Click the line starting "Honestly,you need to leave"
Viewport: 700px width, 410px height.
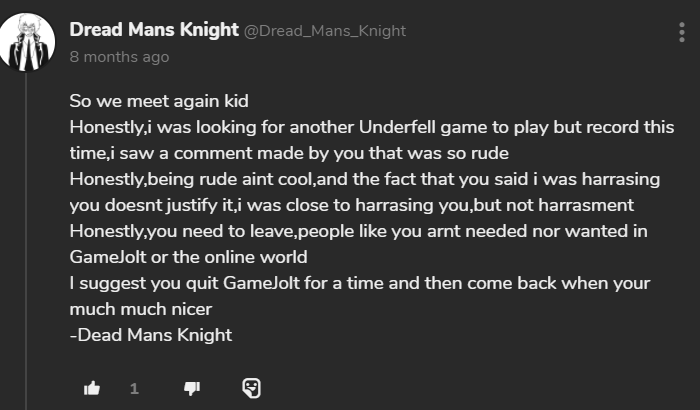360,231
